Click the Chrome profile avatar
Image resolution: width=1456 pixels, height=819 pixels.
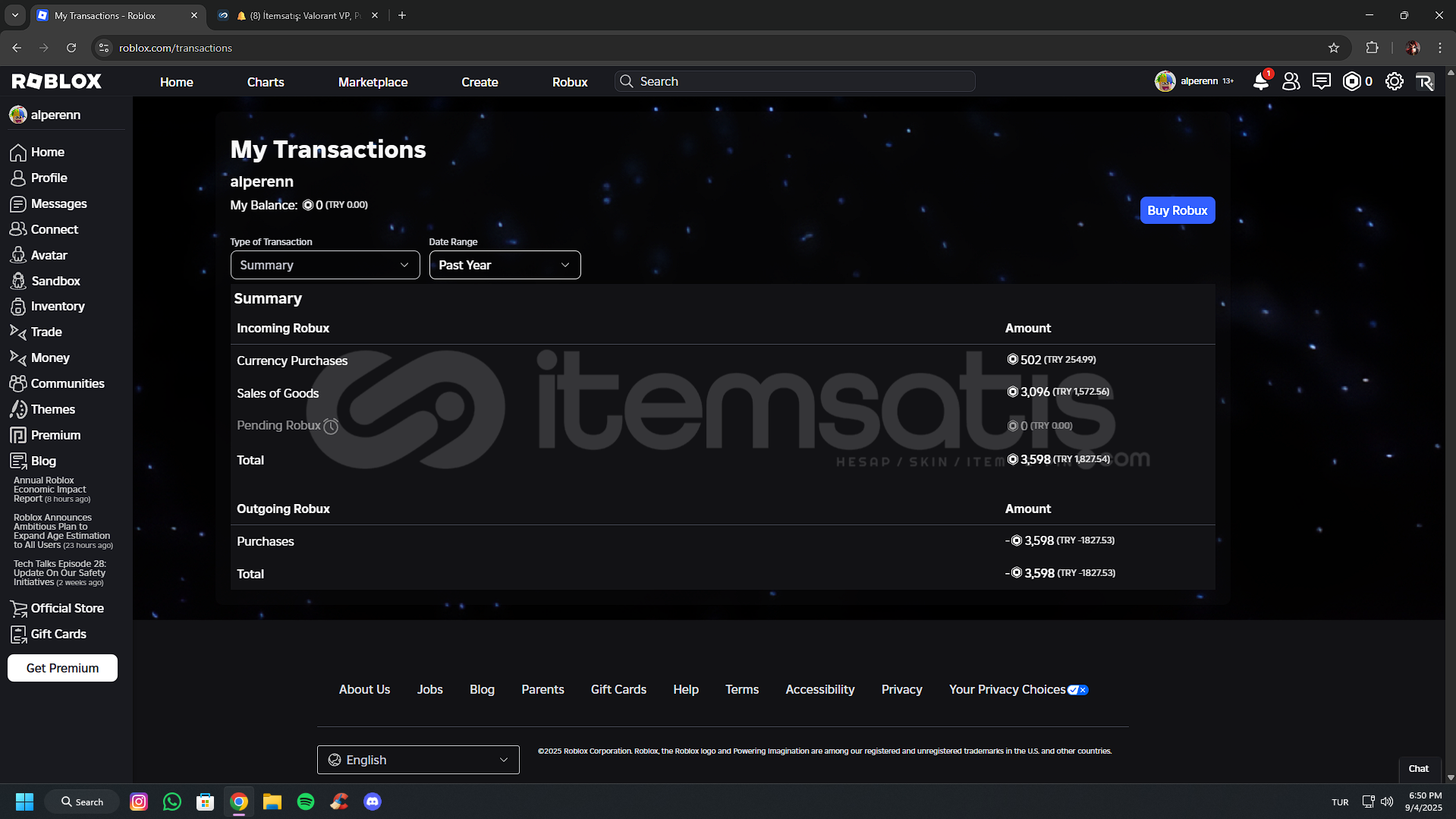pos(1413,48)
